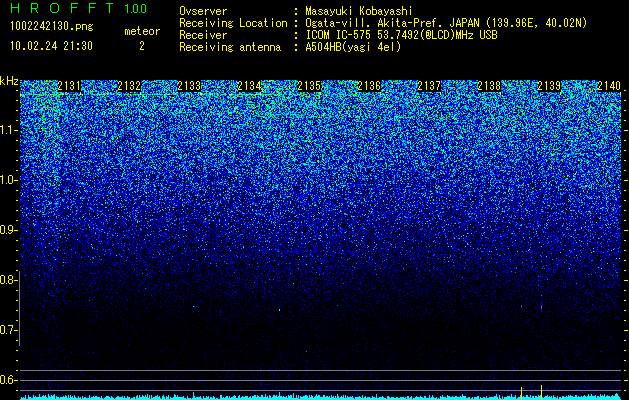Click the time marker 2133
This screenshot has height=400, width=629.
tap(189, 86)
